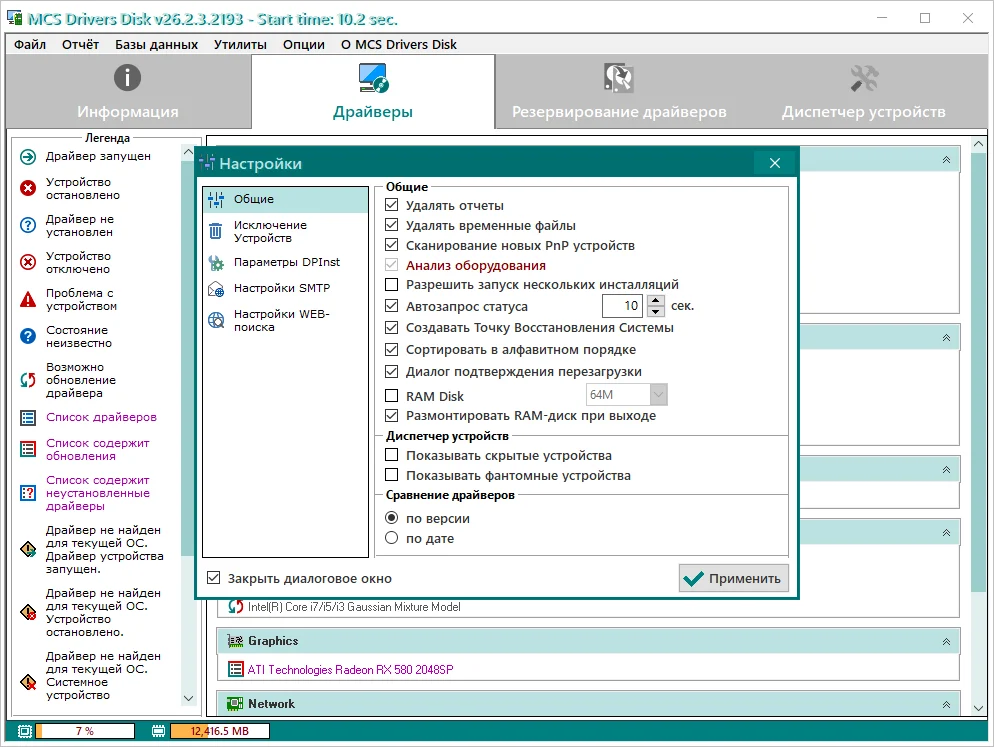994x747 pixels.
Task: Open the Утилиты menu
Action: coord(240,44)
